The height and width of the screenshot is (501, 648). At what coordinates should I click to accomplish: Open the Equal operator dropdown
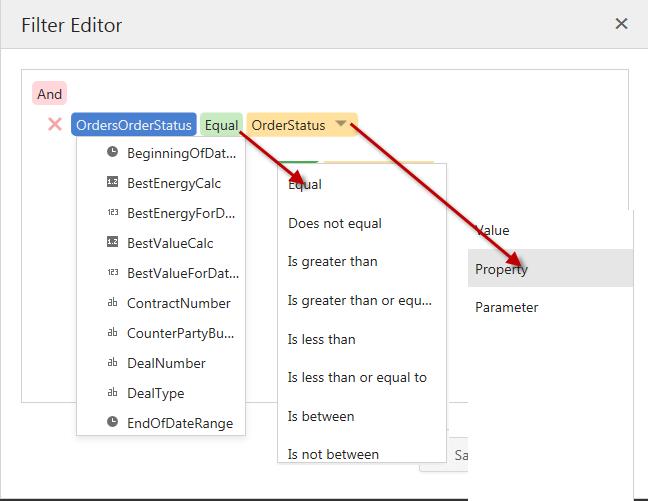tap(221, 125)
